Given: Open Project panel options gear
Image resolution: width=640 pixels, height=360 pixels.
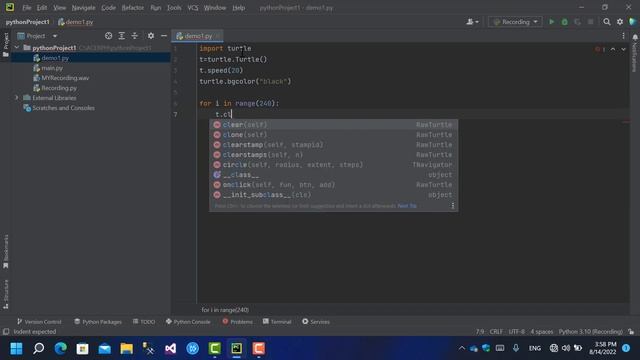Looking at the screenshot, I should click(151, 36).
